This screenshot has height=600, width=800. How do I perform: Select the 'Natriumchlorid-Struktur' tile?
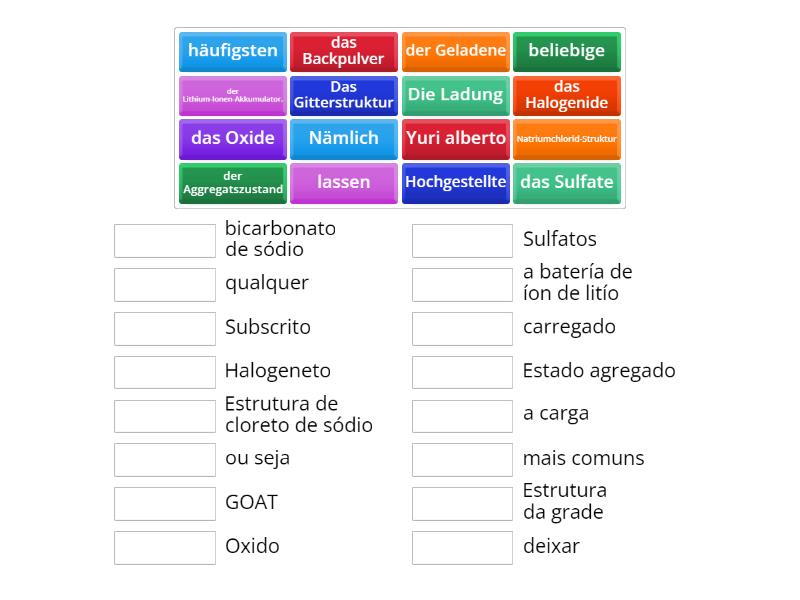567,139
